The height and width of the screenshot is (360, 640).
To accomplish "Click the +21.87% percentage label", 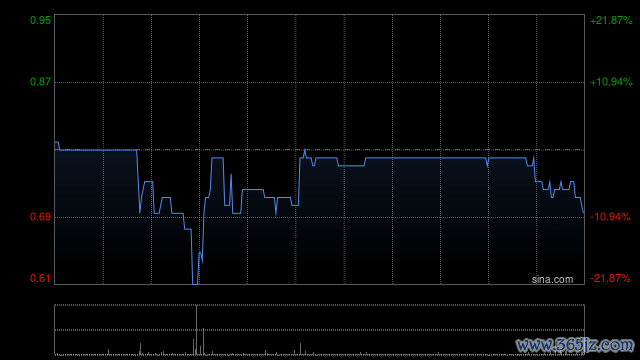I will click(x=611, y=20).
